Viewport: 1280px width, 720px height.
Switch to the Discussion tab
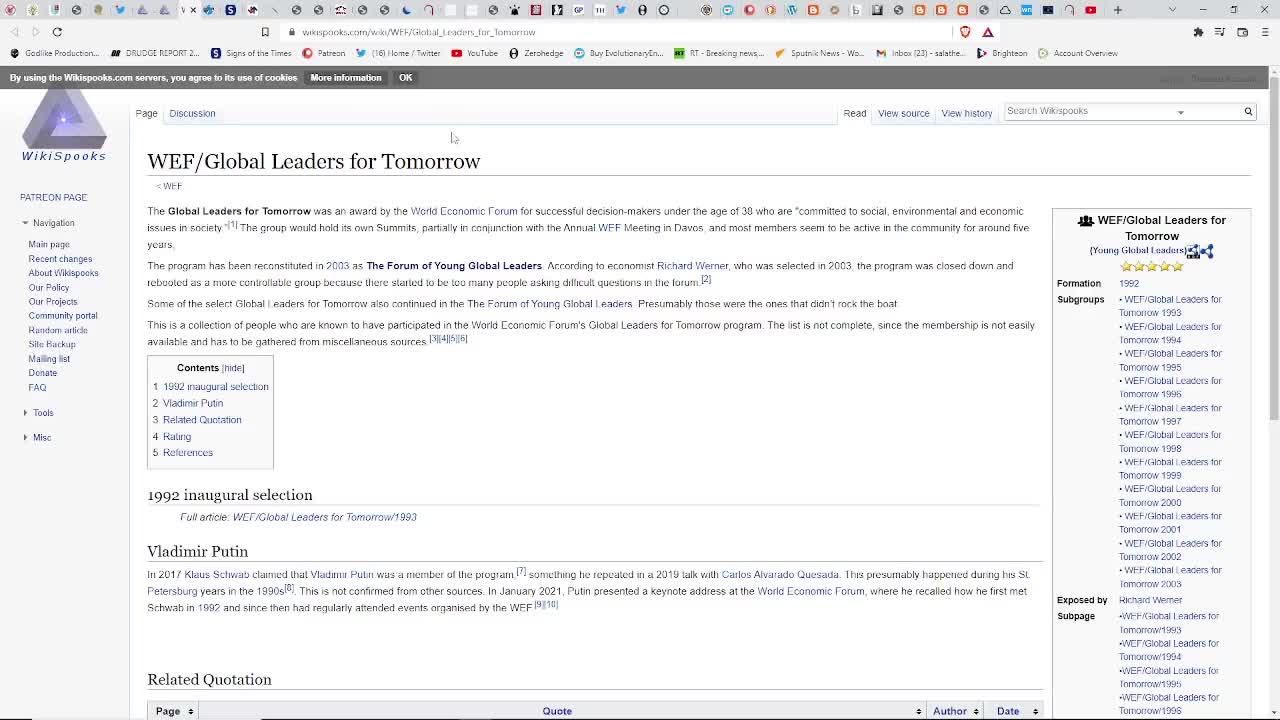click(192, 113)
